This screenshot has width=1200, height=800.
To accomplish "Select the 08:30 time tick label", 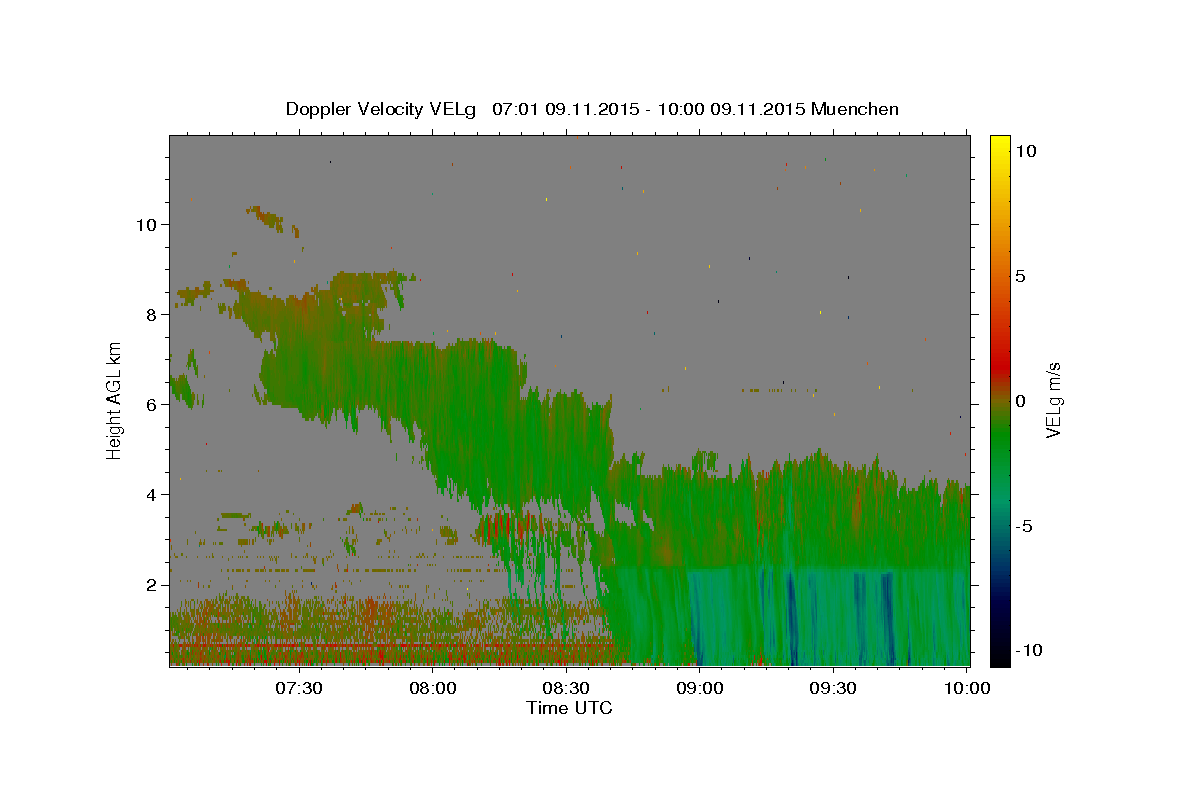I will pos(566,689).
